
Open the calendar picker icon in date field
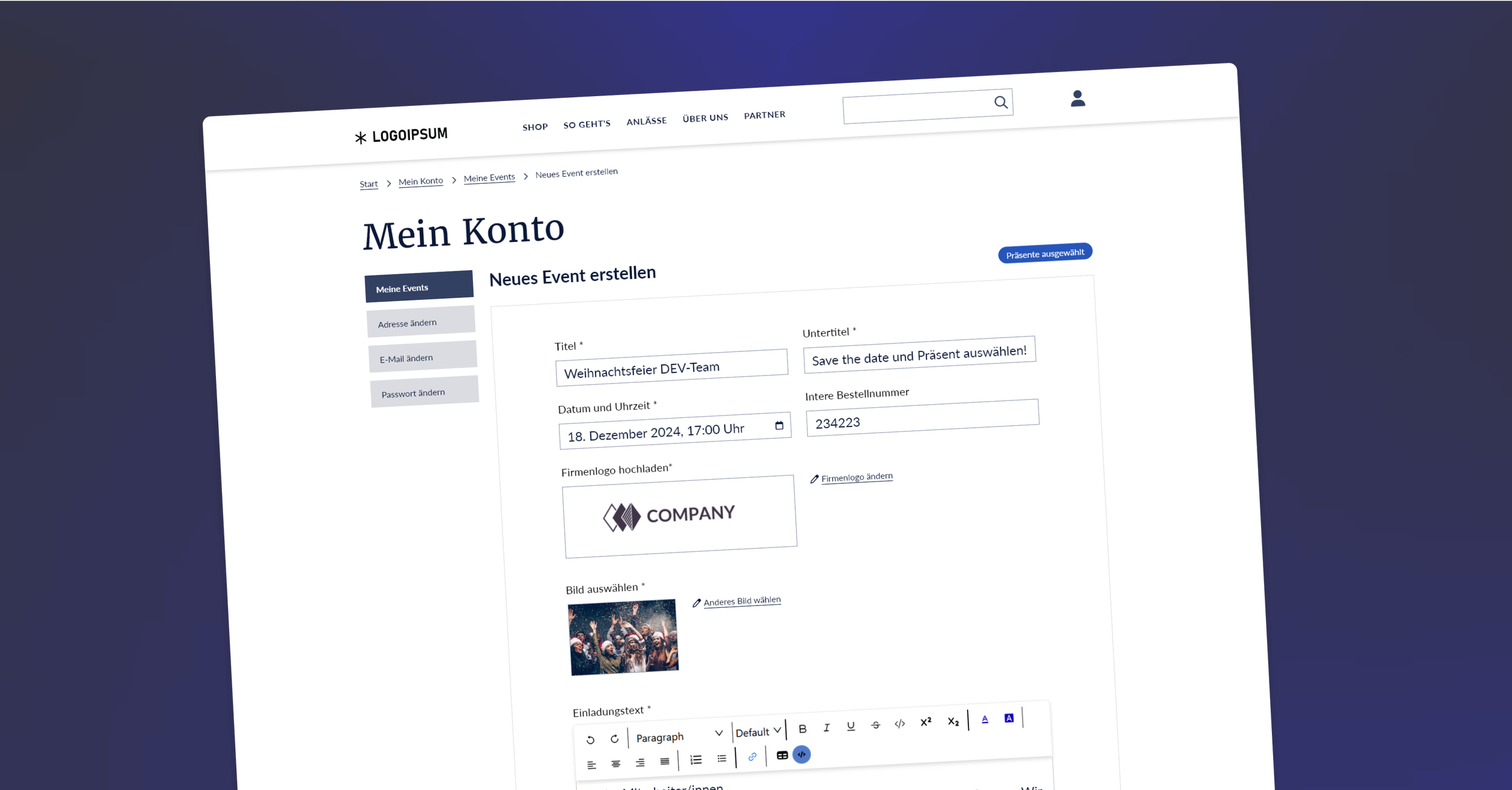click(x=779, y=426)
